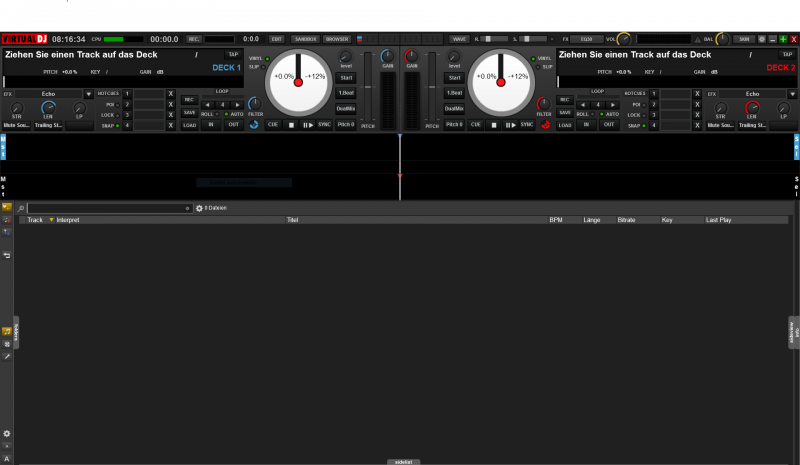This screenshot has height=465, width=800.
Task: Click the search input field
Action: (110, 208)
